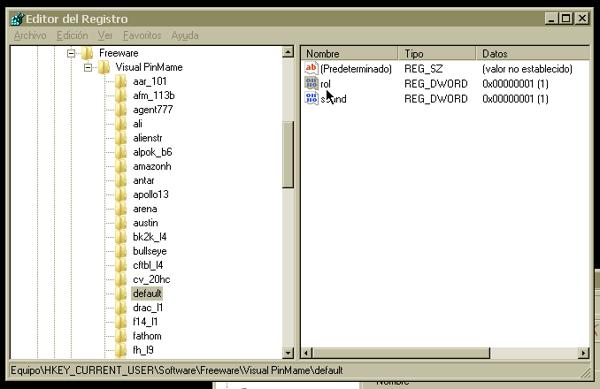This screenshot has width=600, height=389.
Task: Select the default key in tree
Action: pyautogui.click(x=147, y=294)
